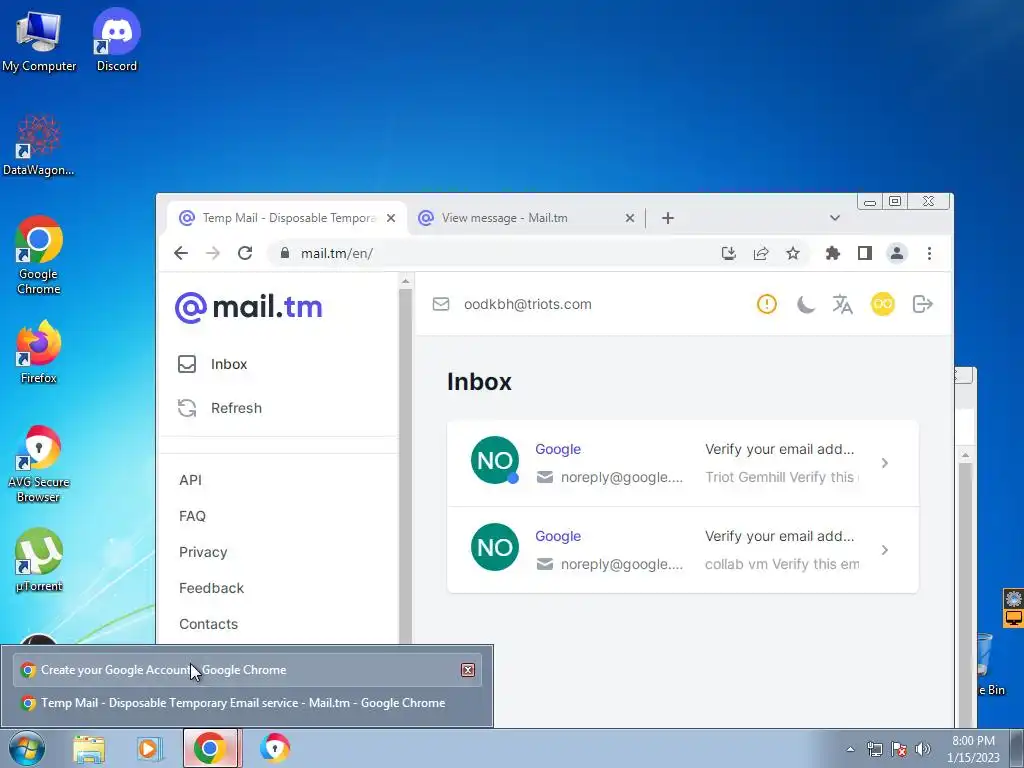Bookmark this page with the star

point(793,253)
